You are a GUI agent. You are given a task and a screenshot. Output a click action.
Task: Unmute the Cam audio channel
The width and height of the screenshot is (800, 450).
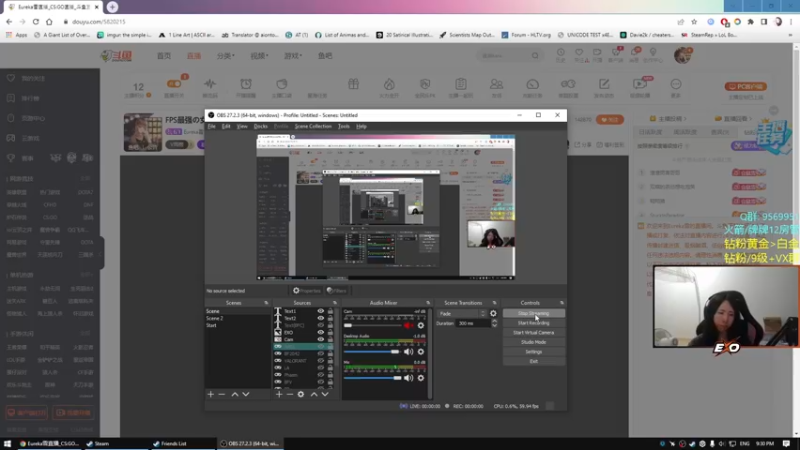[409, 326]
